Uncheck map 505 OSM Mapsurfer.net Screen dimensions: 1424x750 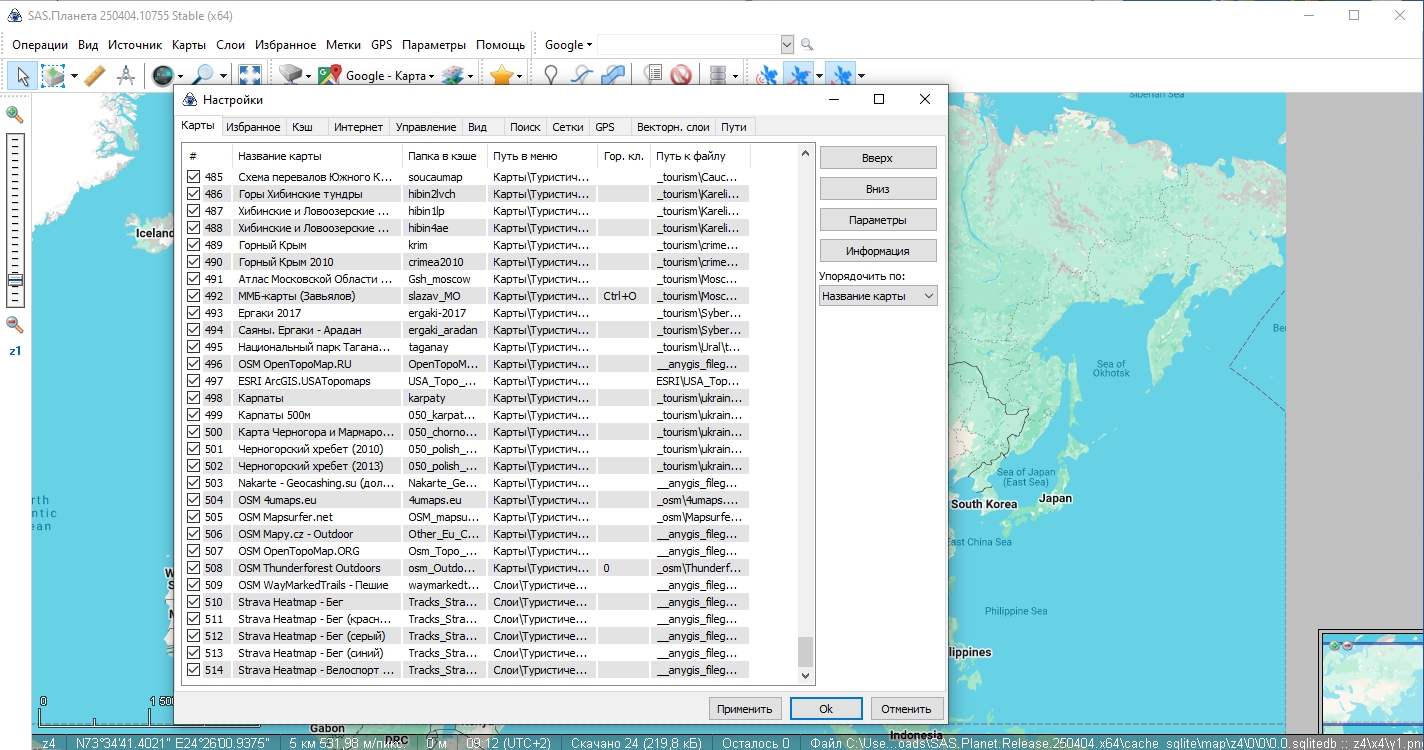coord(192,516)
